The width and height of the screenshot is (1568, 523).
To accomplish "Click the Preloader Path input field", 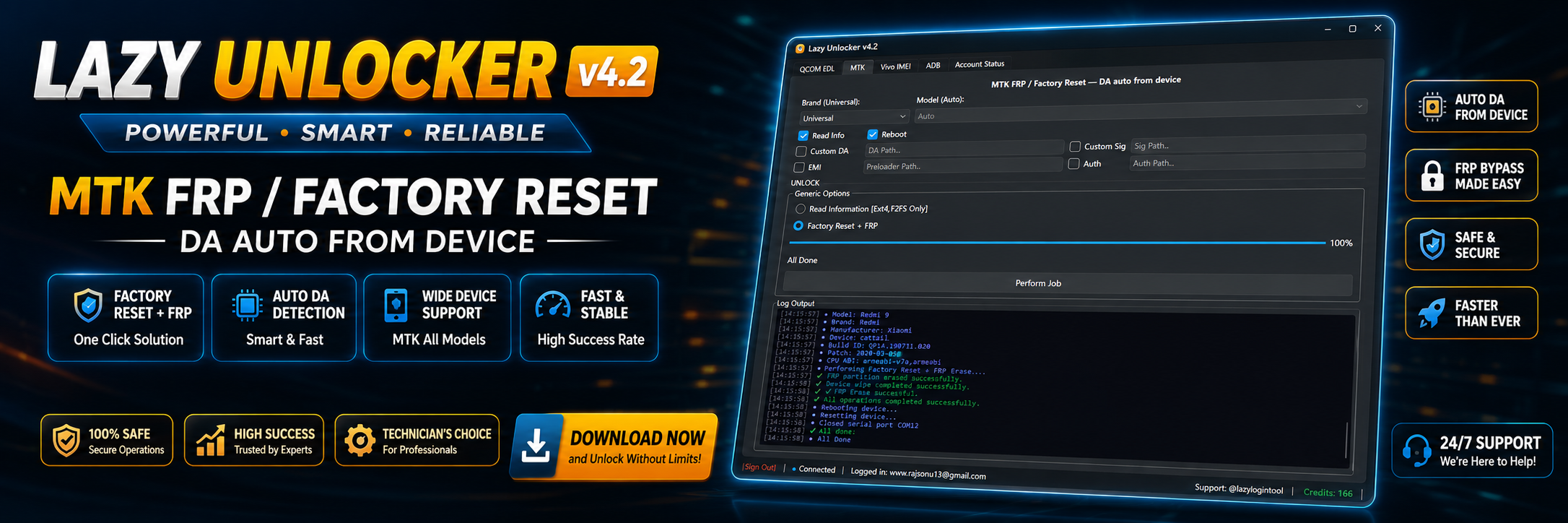I will click(x=962, y=165).
